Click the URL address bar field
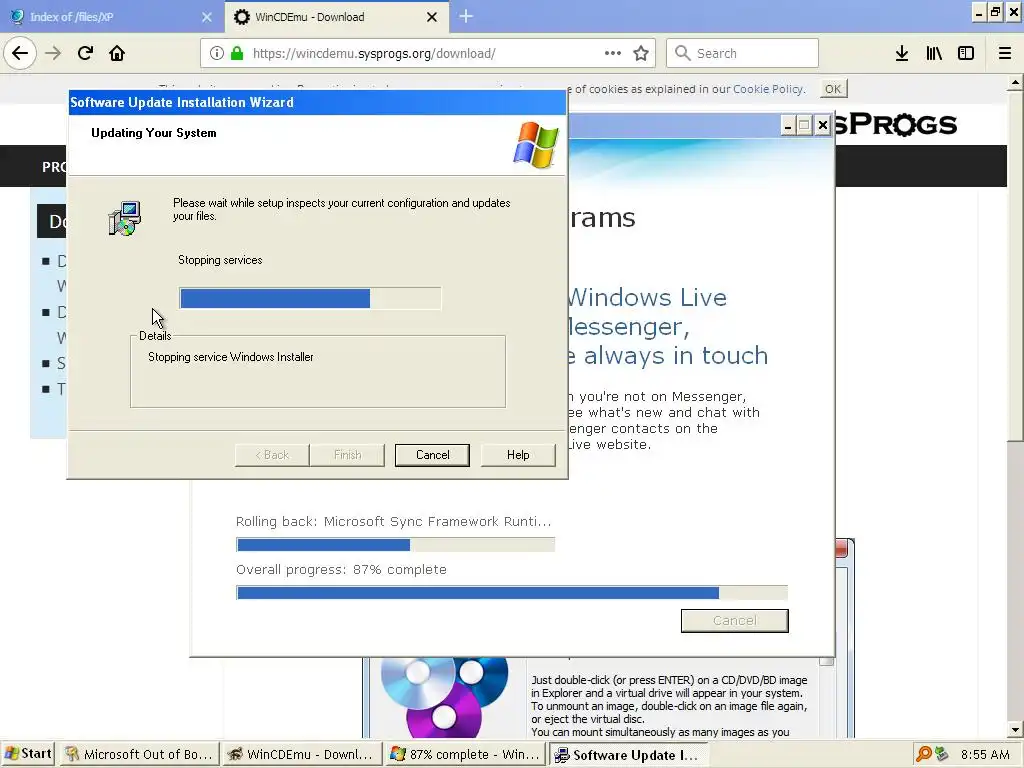Screen dimensions: 1024x768 tap(426, 53)
